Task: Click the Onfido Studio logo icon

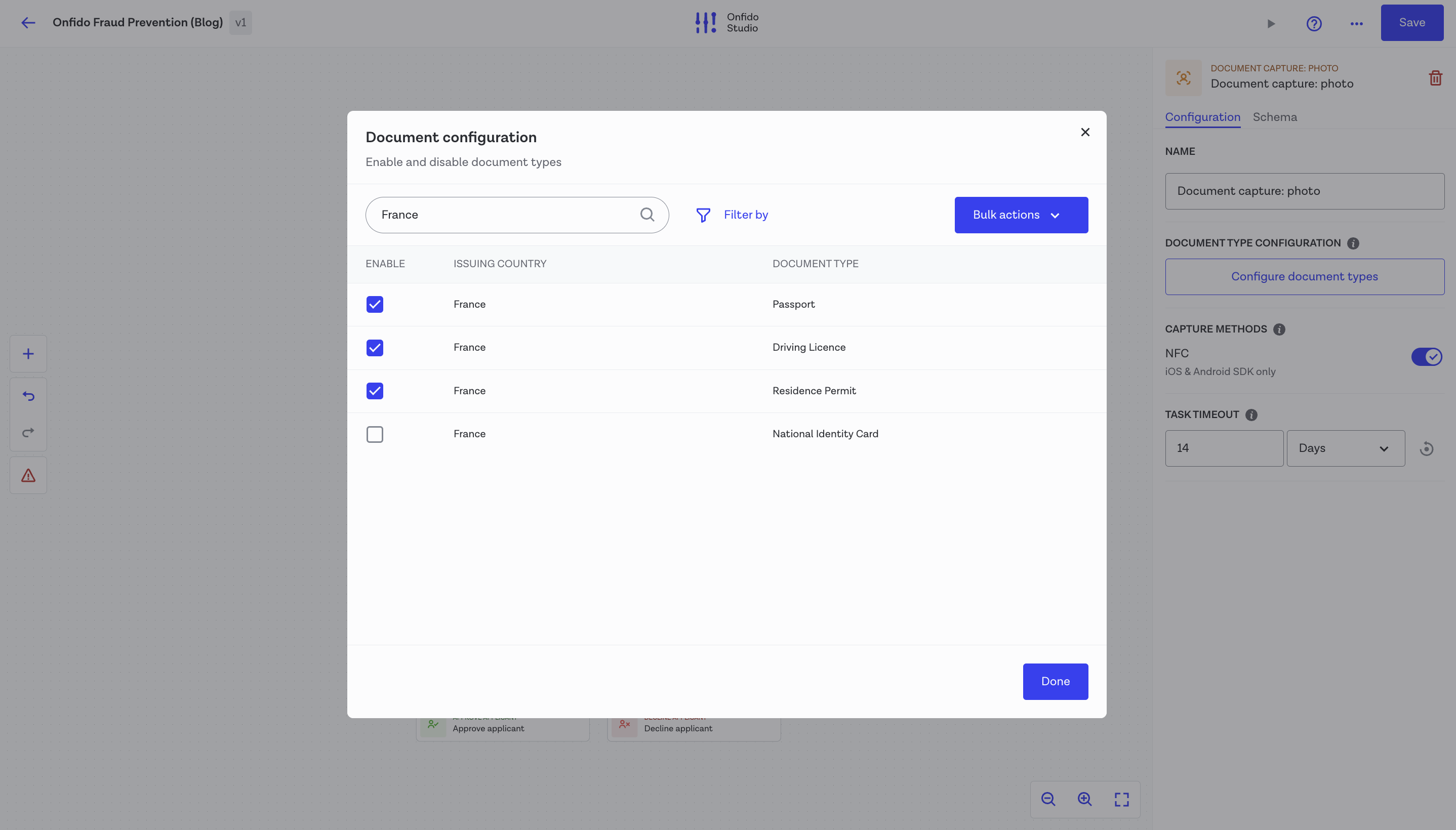Action: point(706,23)
